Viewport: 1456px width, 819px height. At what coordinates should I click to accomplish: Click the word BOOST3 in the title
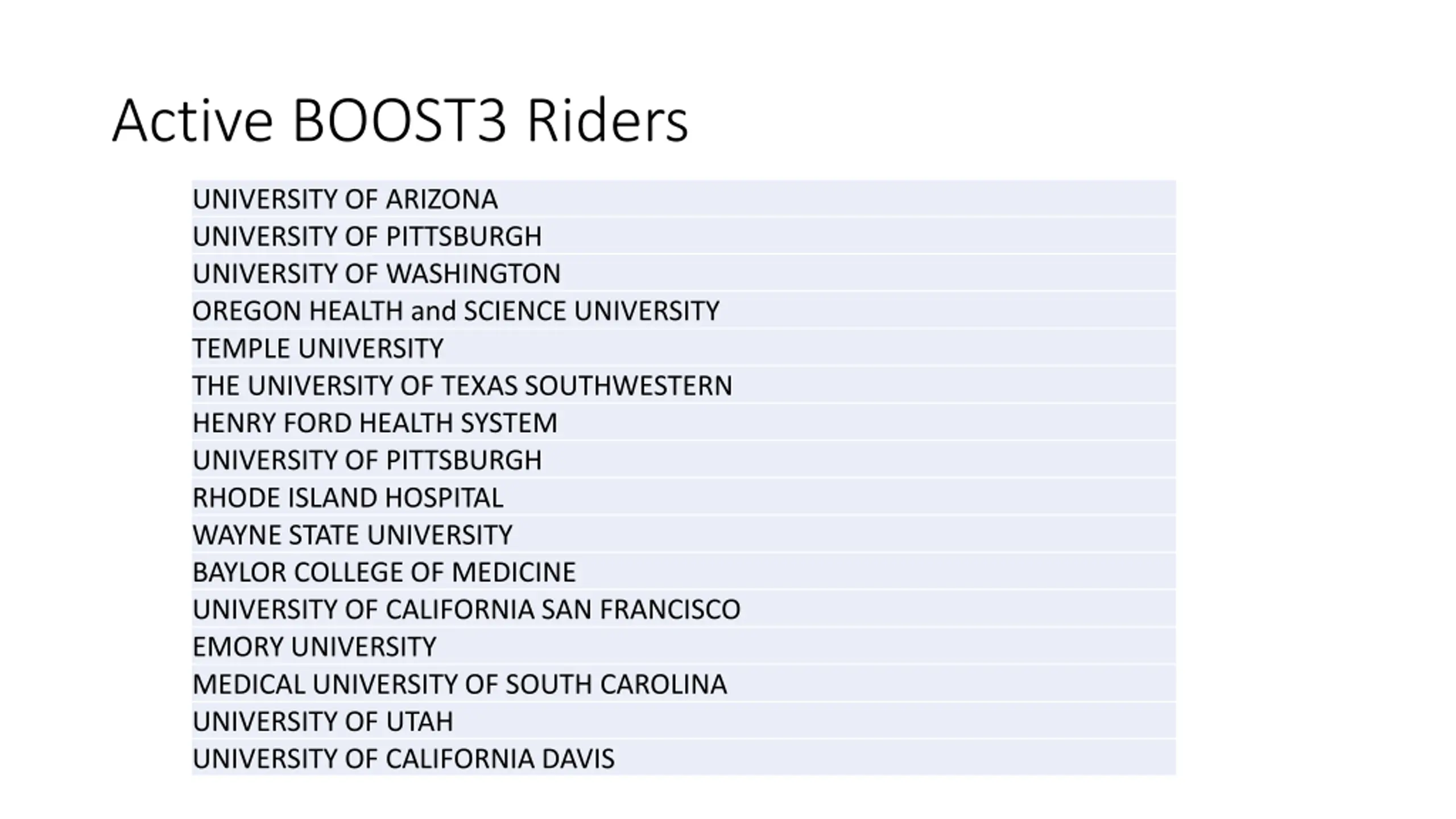pos(399,121)
